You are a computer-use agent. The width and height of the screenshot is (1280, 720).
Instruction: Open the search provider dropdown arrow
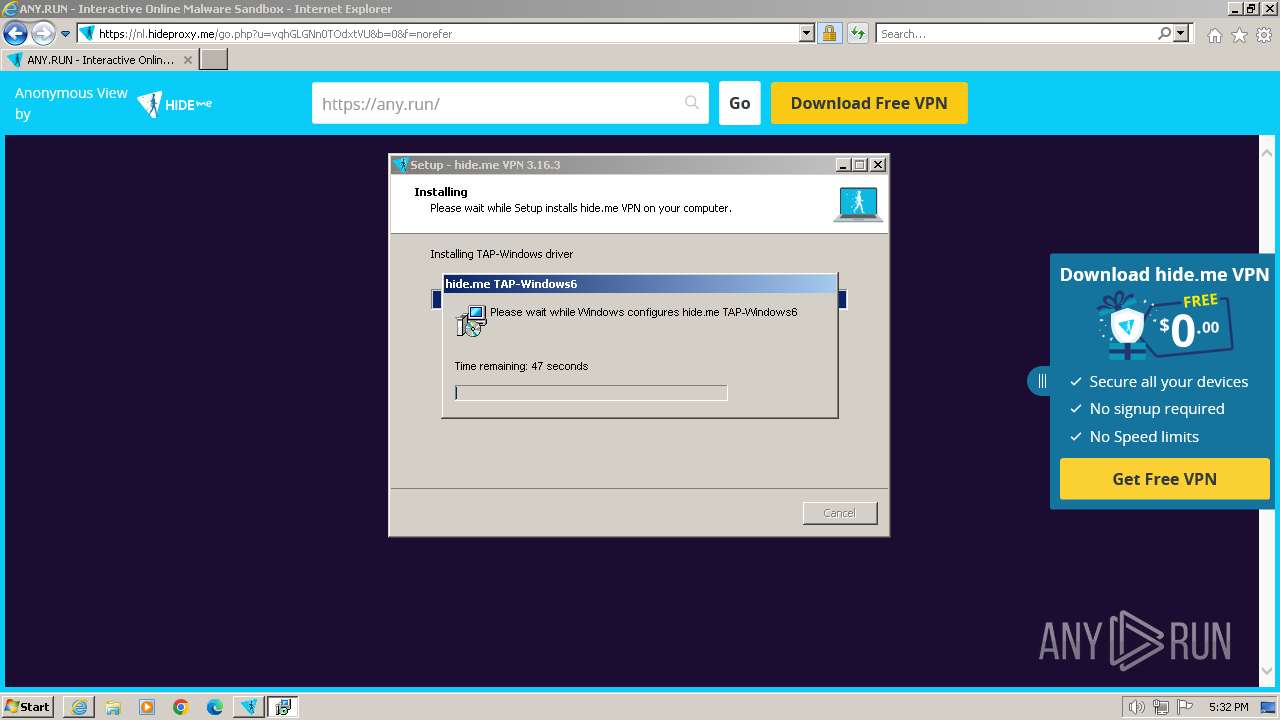tap(1181, 33)
